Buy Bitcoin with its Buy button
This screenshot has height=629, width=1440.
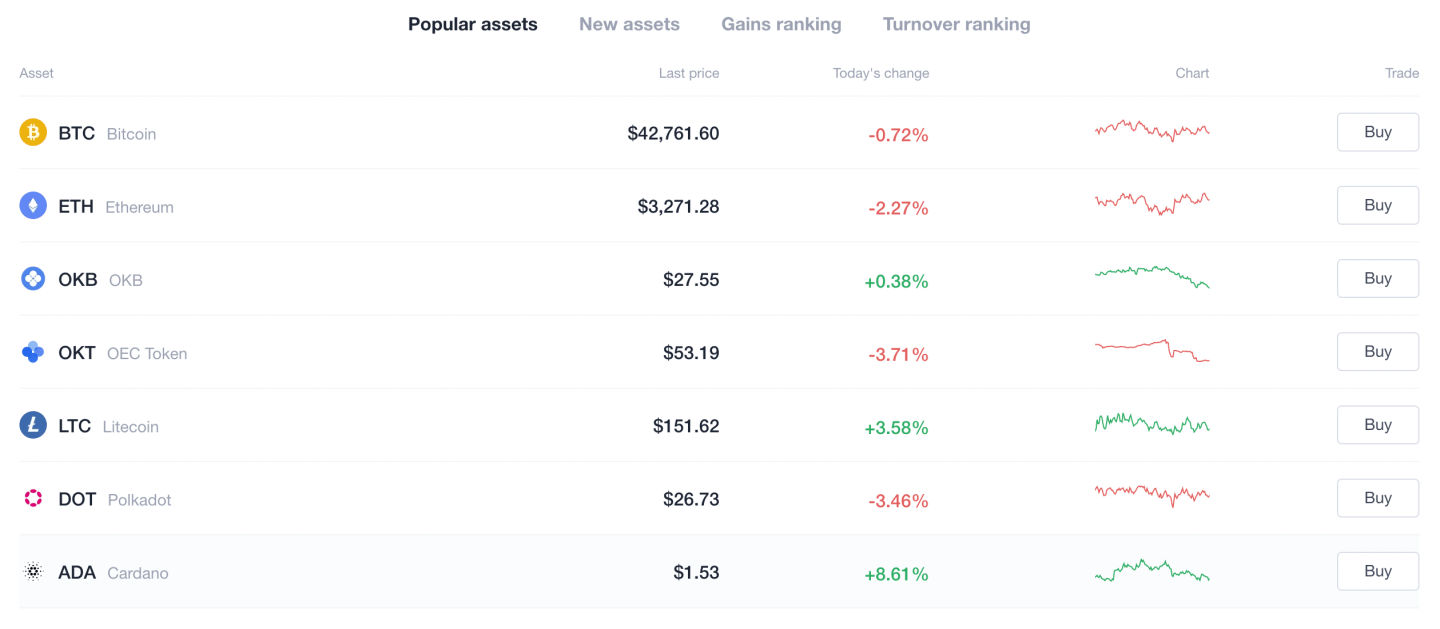[1378, 132]
